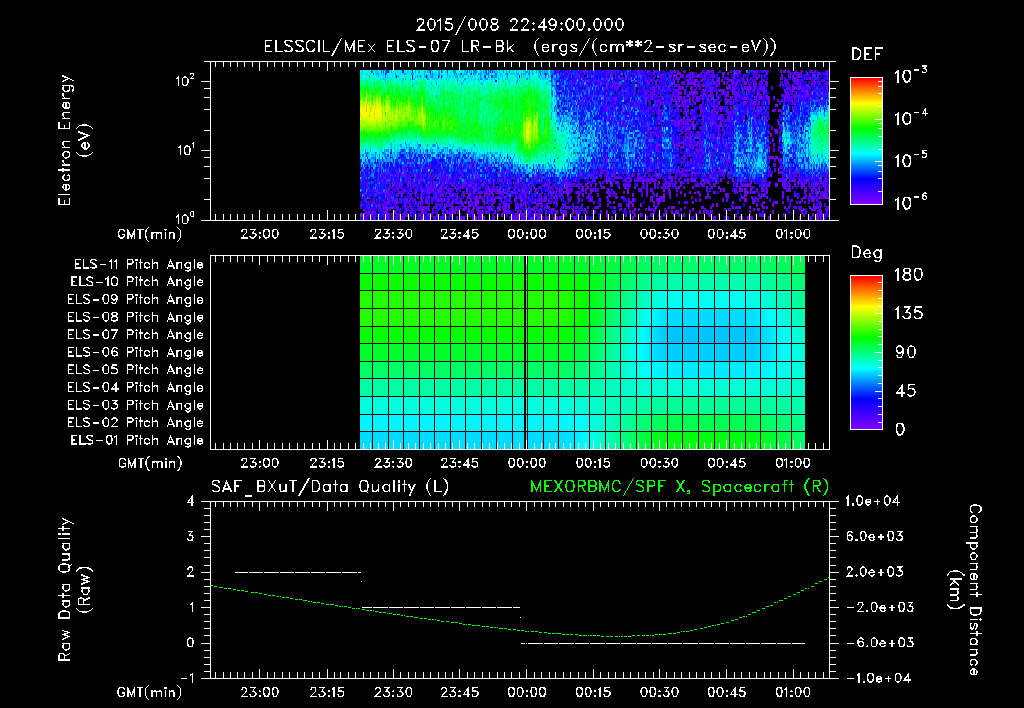1024x708 pixels.
Task: Click the 135 value on Deg scale
Action: [x=908, y=314]
